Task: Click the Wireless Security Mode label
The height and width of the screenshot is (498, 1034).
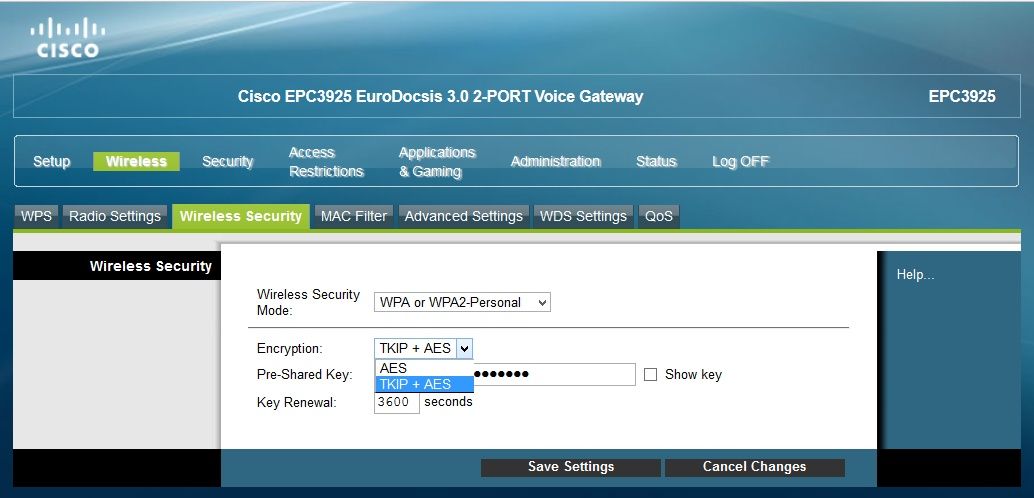Action: [x=308, y=302]
